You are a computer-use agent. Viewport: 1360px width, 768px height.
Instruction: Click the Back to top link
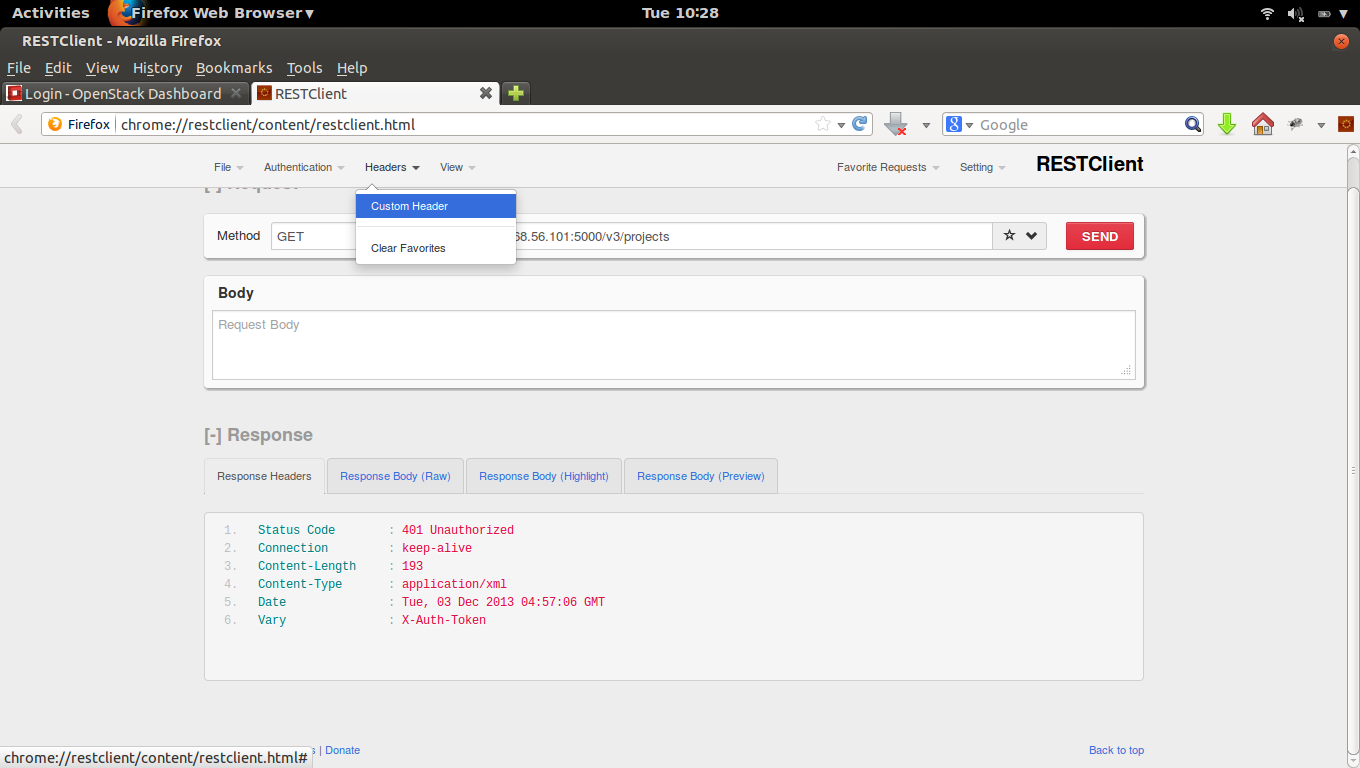coord(1116,750)
